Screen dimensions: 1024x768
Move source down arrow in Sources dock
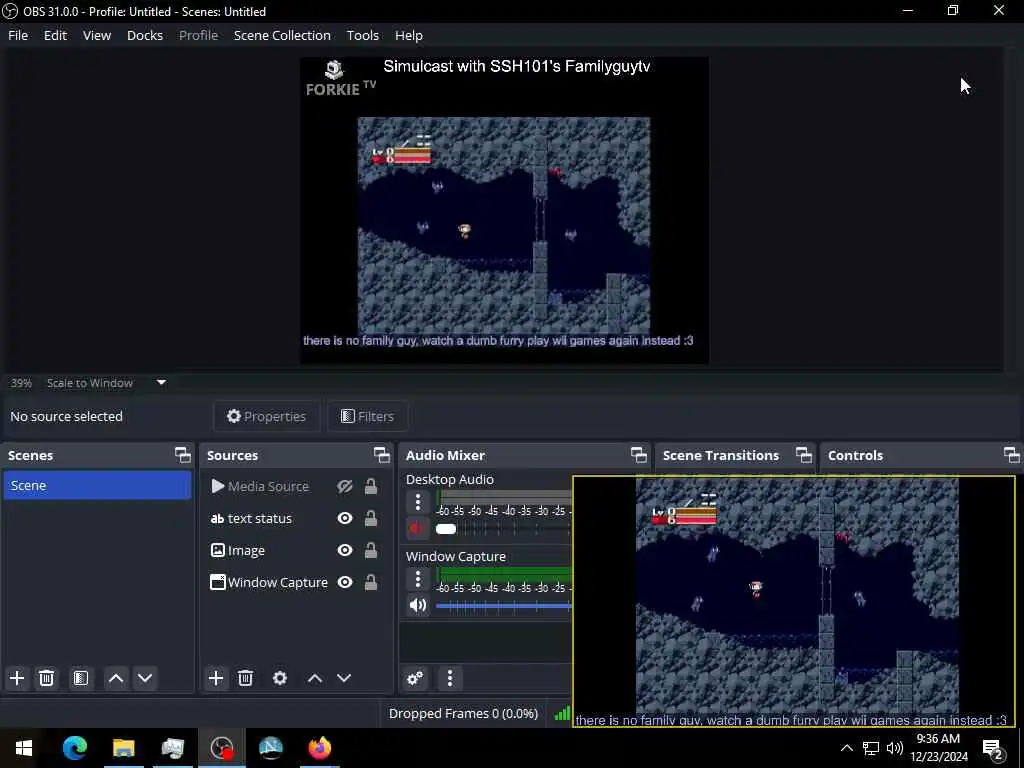[x=344, y=678]
